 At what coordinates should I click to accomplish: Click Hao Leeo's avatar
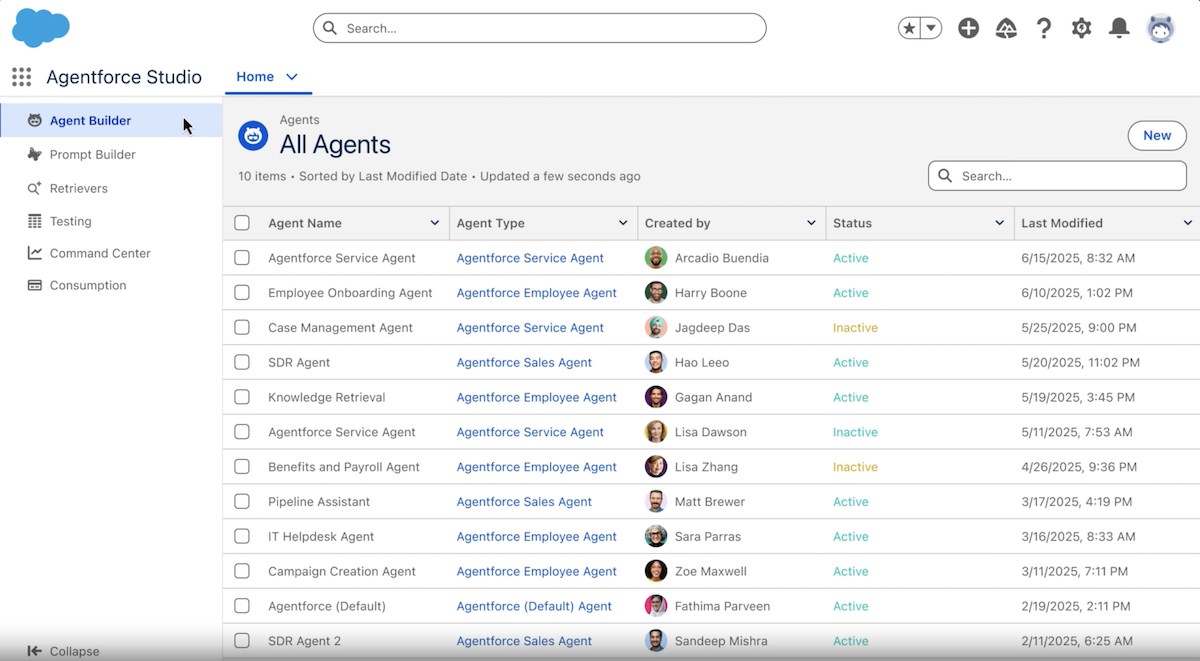tap(656, 362)
